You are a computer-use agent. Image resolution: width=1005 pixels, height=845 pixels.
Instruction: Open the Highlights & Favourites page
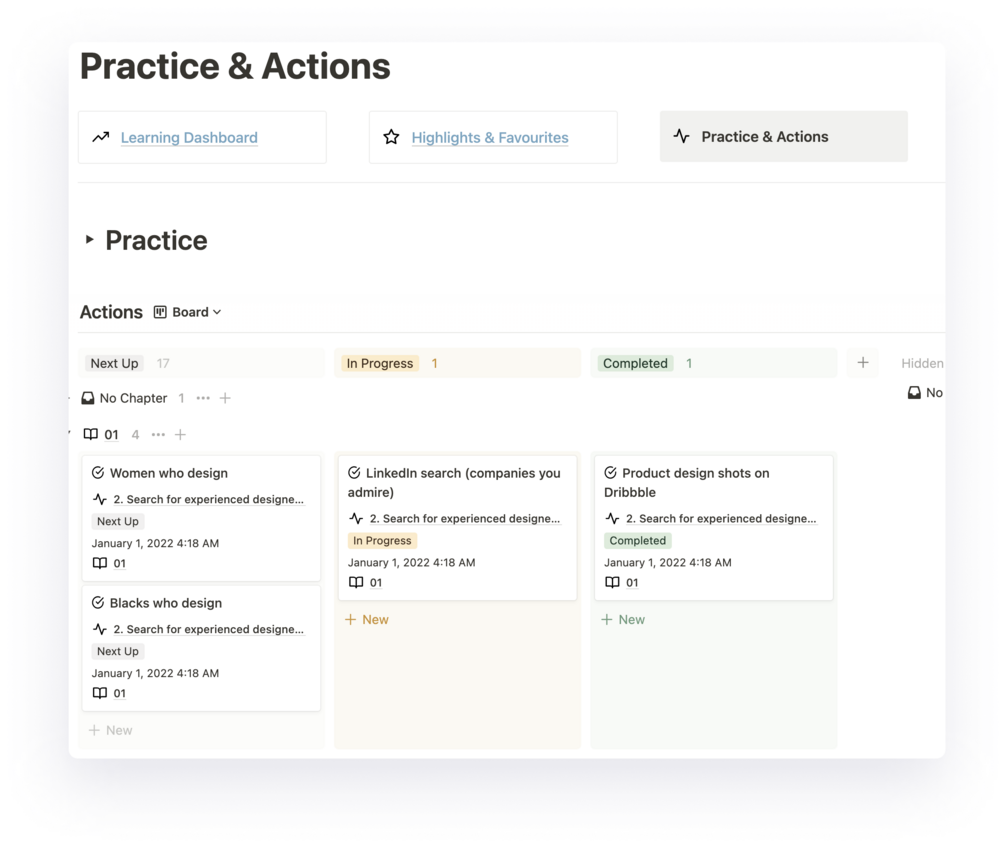pos(490,138)
